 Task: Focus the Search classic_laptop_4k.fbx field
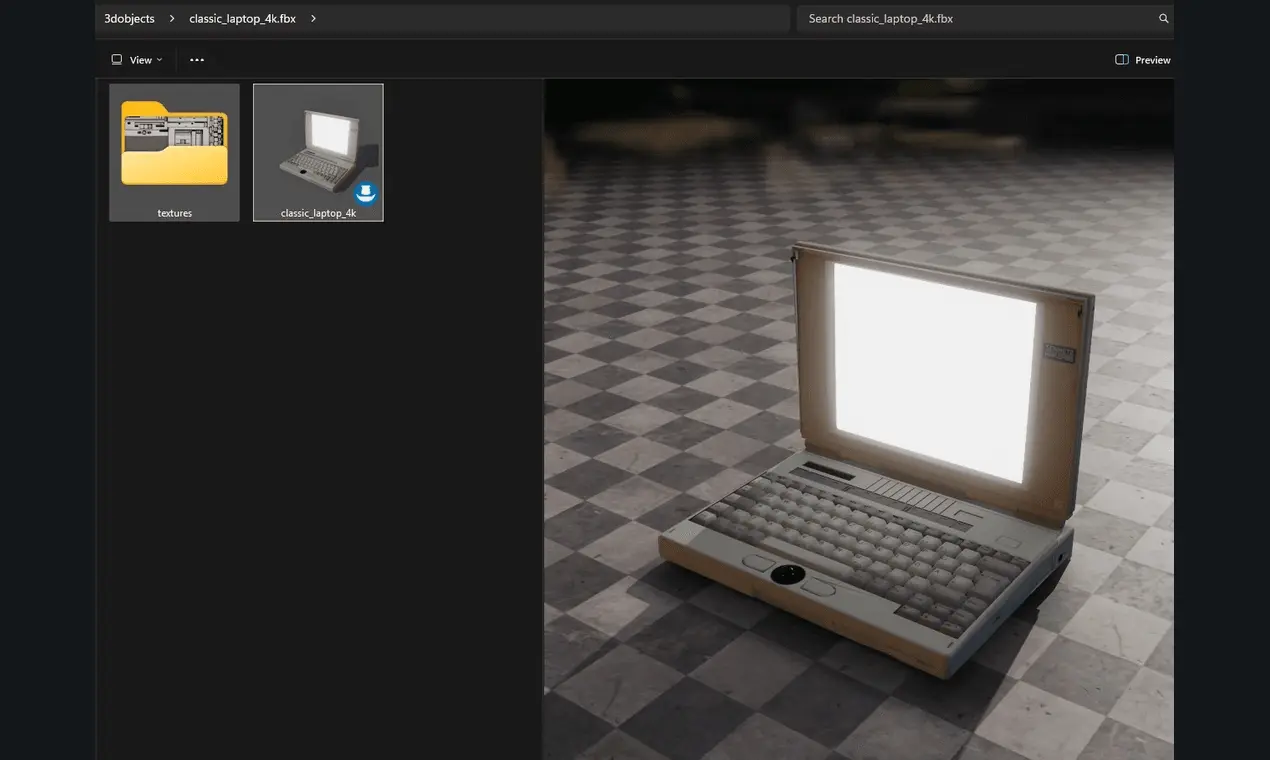point(985,19)
